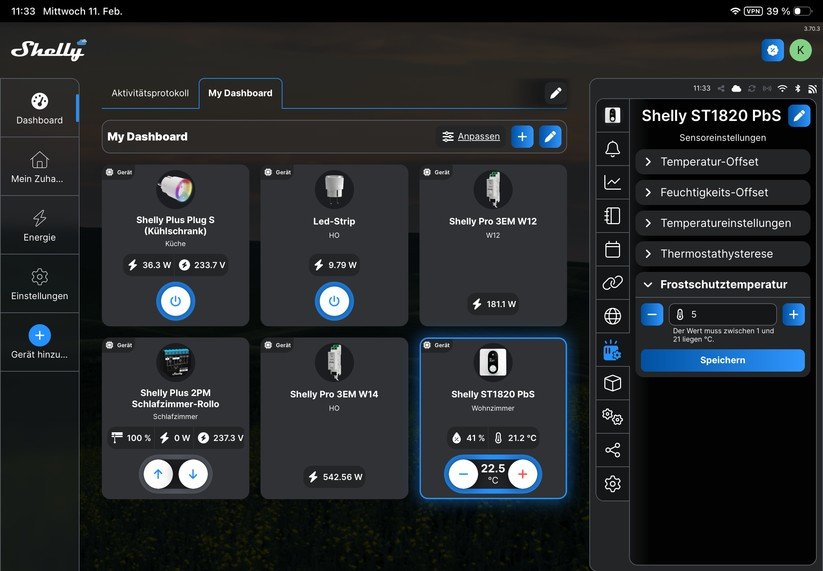This screenshot has width=823, height=571.
Task: Click the Speichern button
Action: 722,360
